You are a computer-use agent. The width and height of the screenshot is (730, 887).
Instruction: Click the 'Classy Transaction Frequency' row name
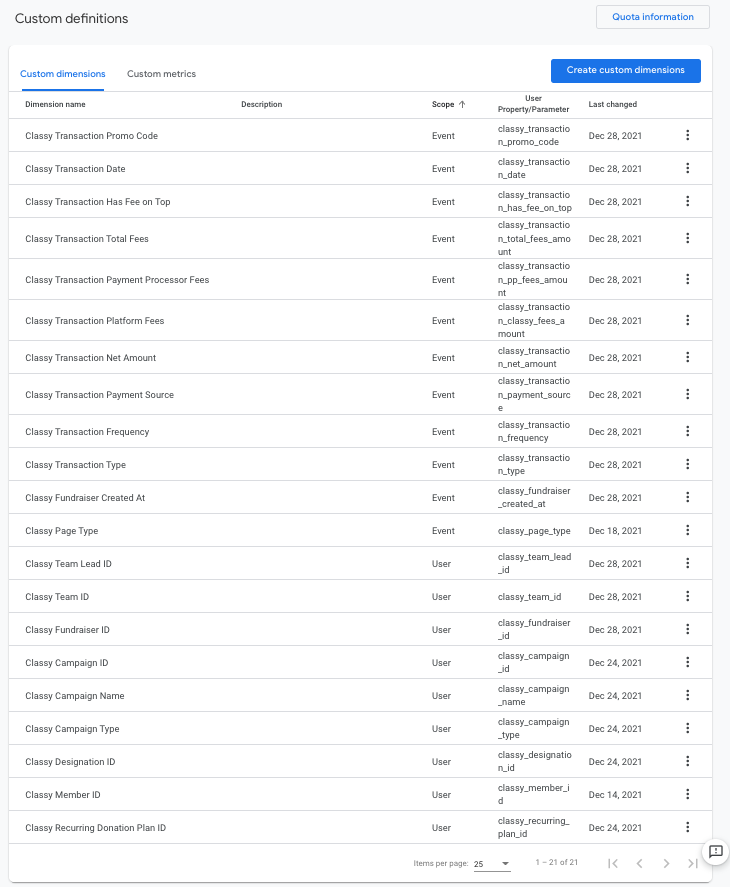[x=87, y=432]
